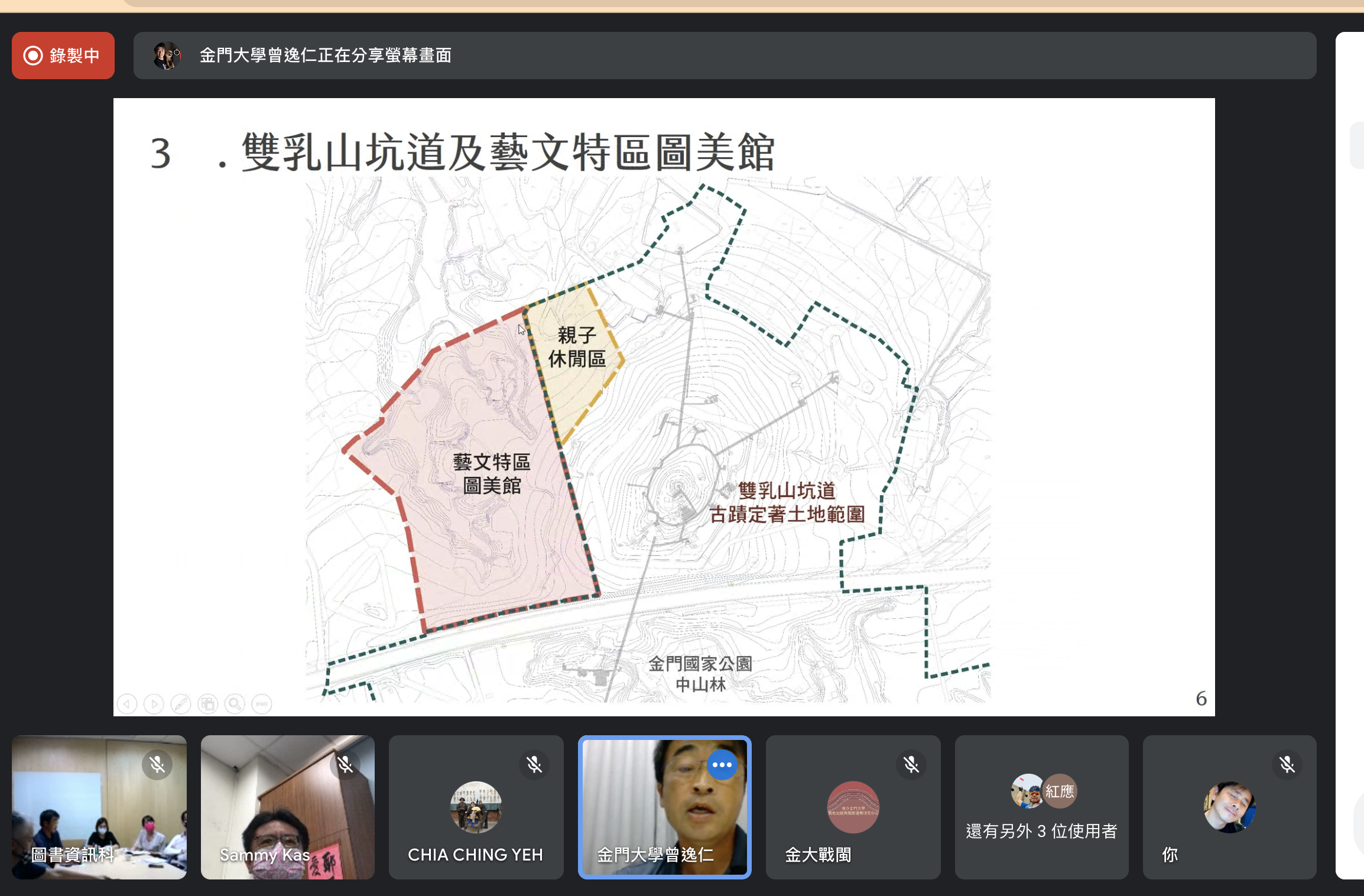Click the next slide arrow icon

(x=154, y=704)
